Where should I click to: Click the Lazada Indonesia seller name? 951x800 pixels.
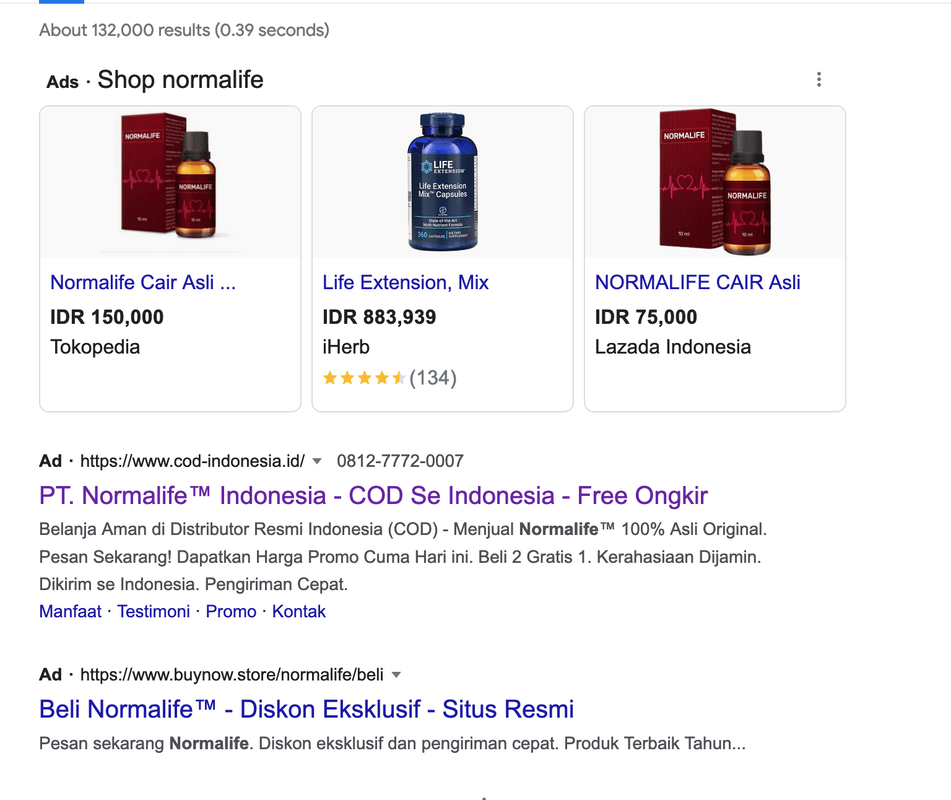coord(672,348)
